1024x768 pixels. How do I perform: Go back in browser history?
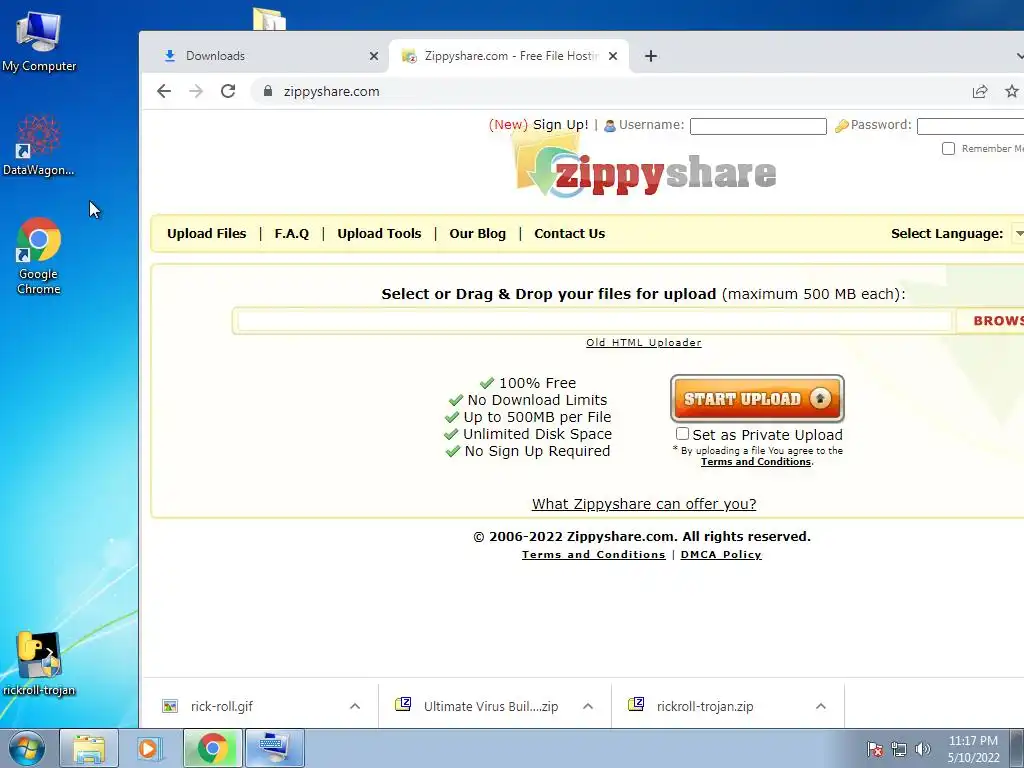click(x=164, y=91)
